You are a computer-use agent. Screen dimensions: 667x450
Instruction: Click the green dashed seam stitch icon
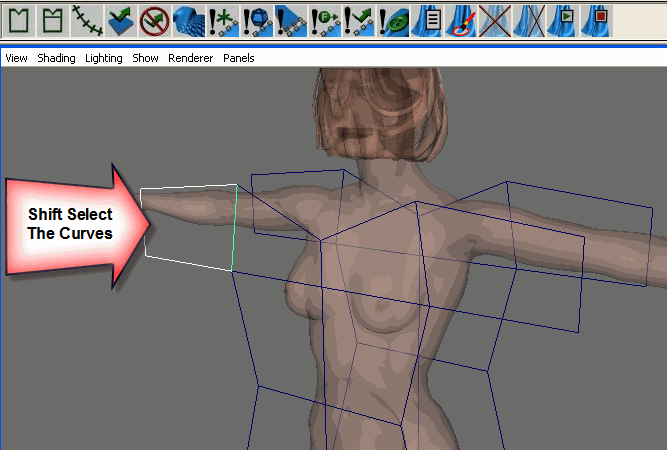pos(87,17)
